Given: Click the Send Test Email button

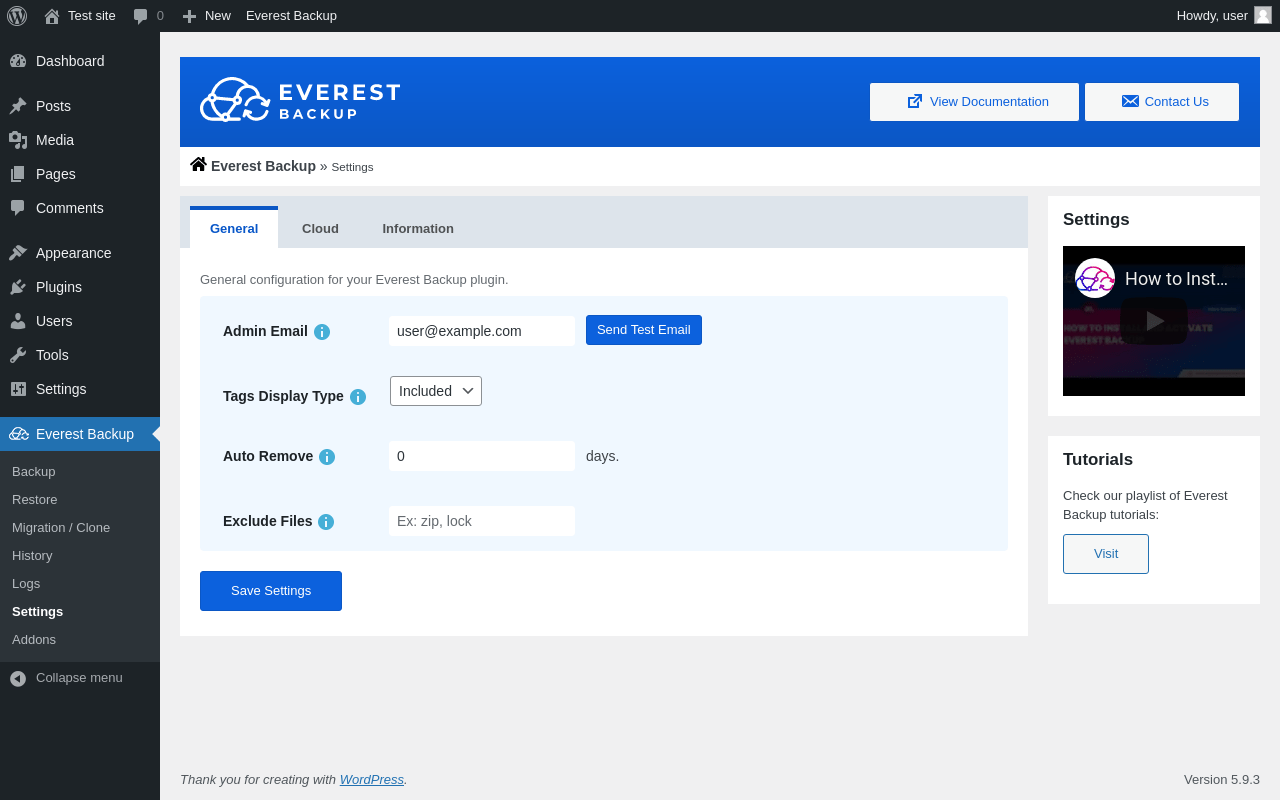Looking at the screenshot, I should [x=644, y=330].
